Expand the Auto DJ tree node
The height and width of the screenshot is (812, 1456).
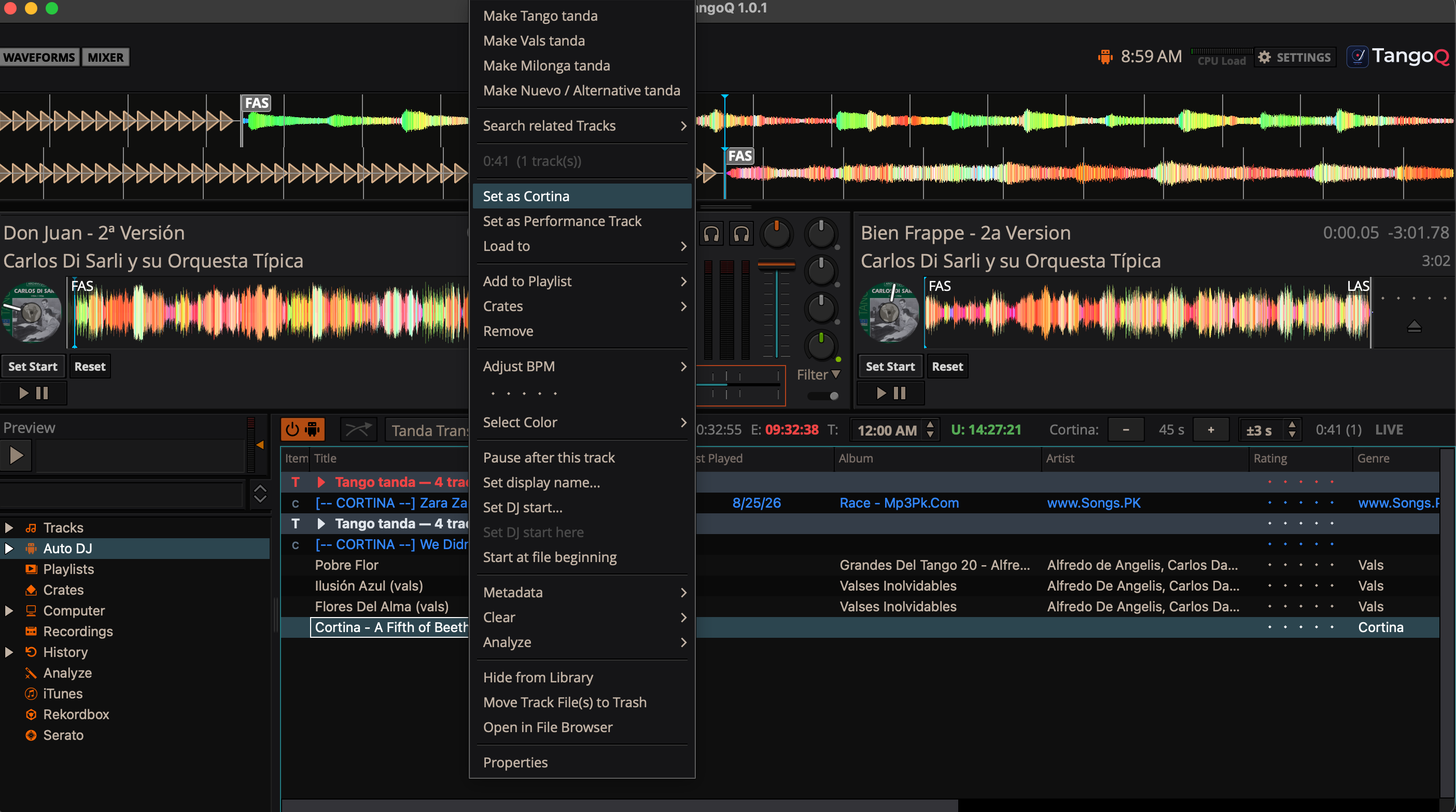pos(9,548)
